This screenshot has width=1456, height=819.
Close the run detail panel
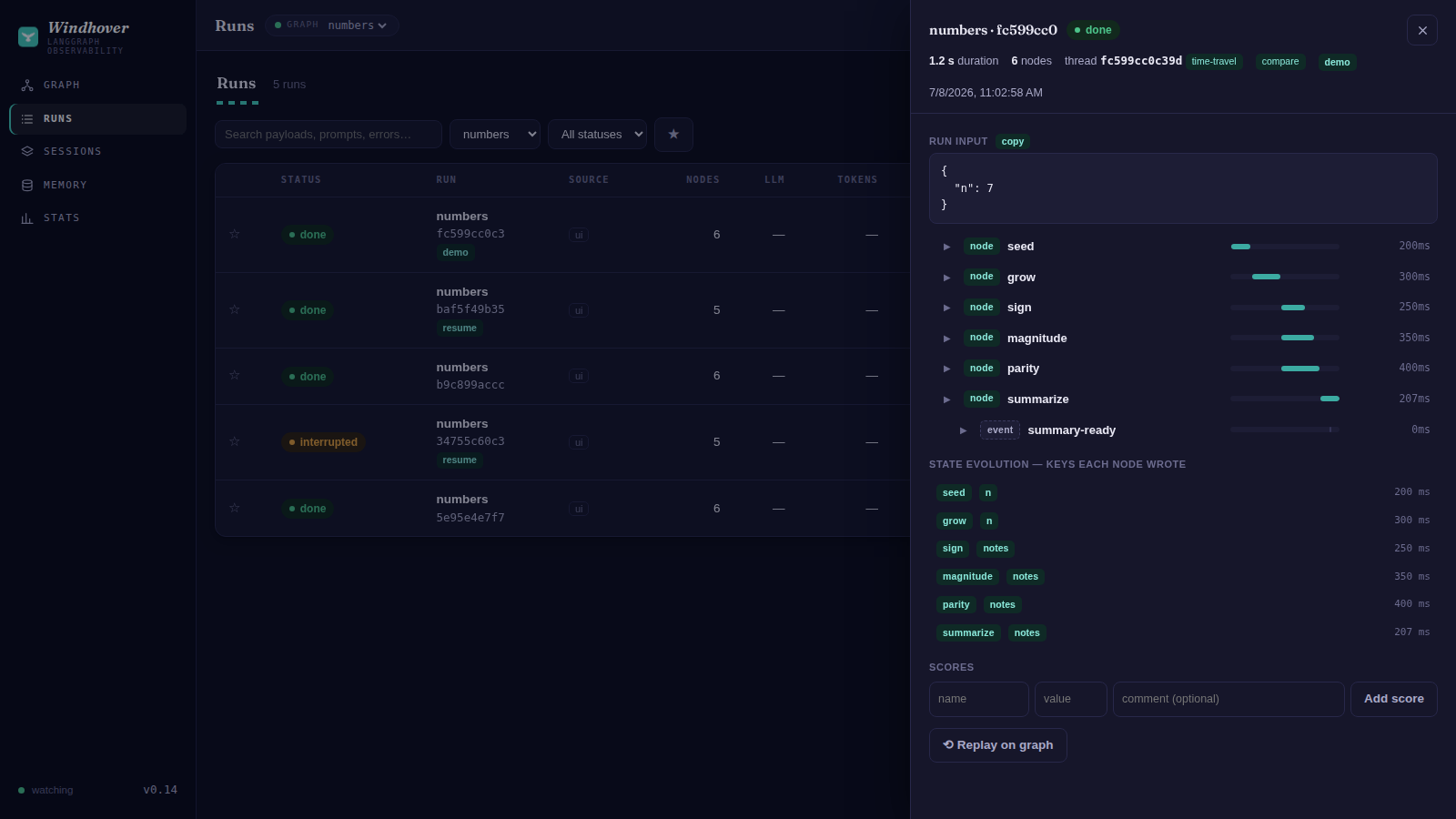pyautogui.click(x=1422, y=30)
